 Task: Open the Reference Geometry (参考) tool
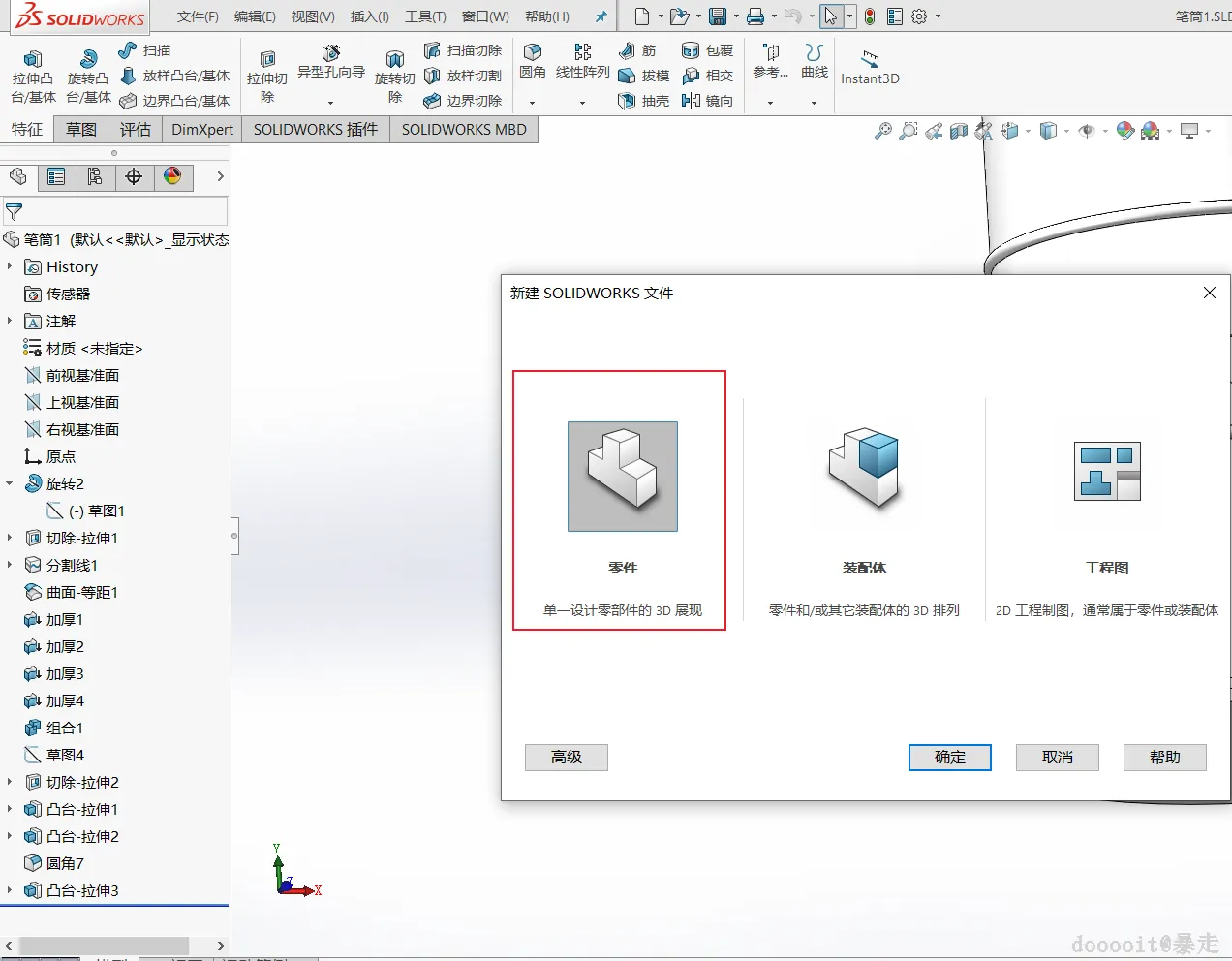(771, 61)
